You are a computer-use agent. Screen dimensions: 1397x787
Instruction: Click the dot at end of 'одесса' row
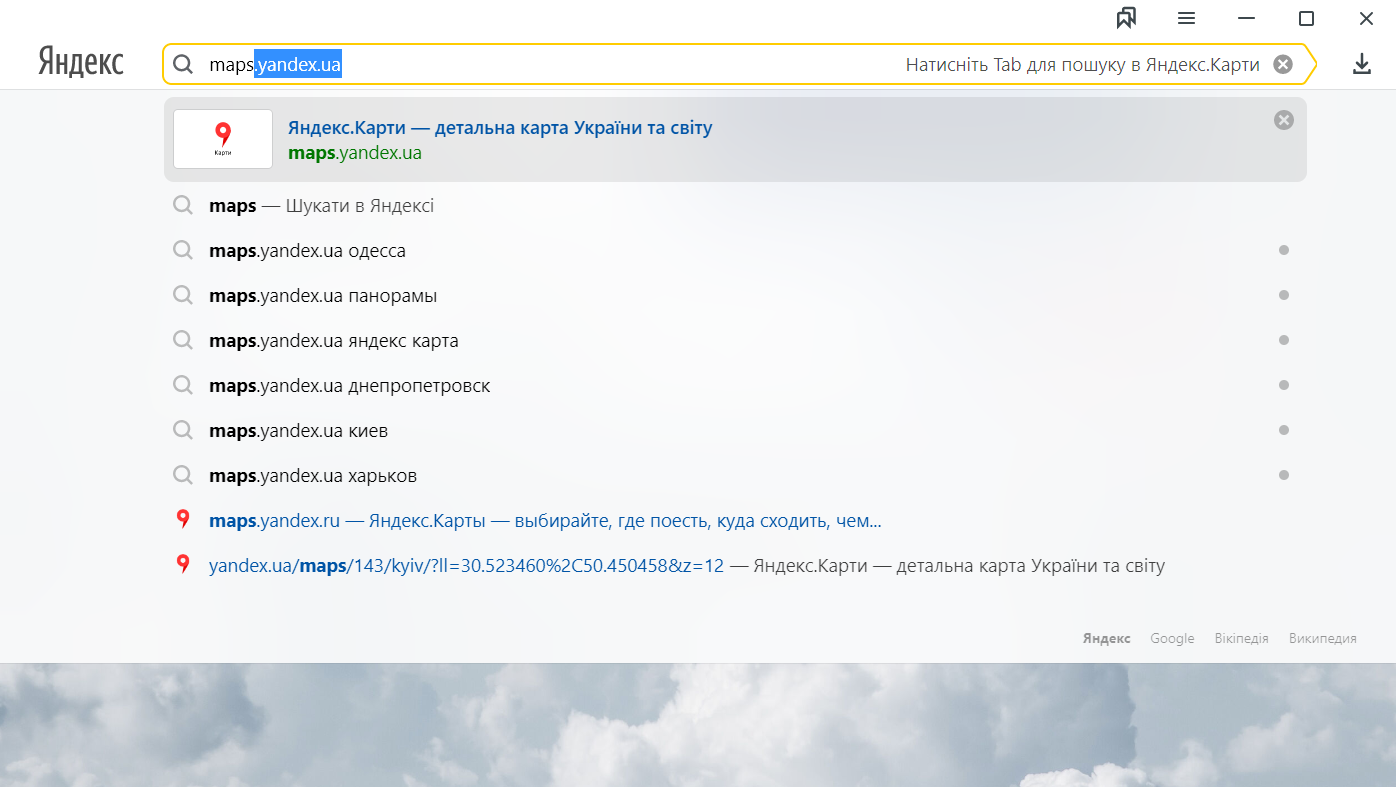[x=1284, y=250]
